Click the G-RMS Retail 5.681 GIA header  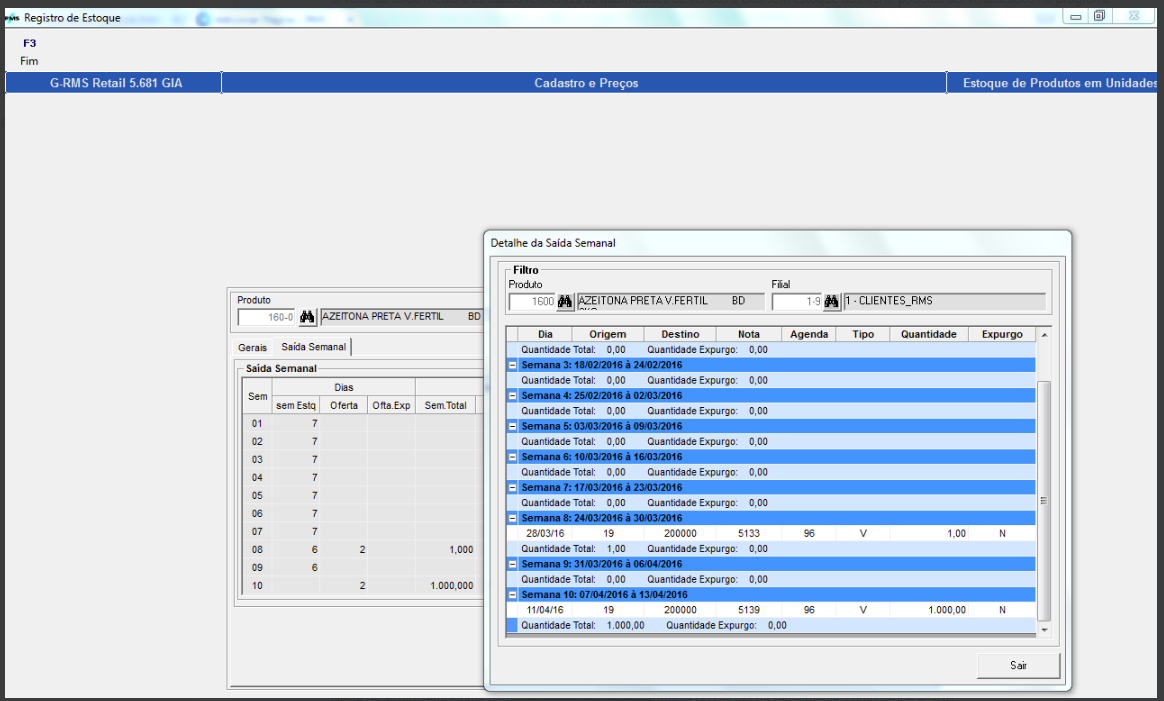pyautogui.click(x=115, y=83)
